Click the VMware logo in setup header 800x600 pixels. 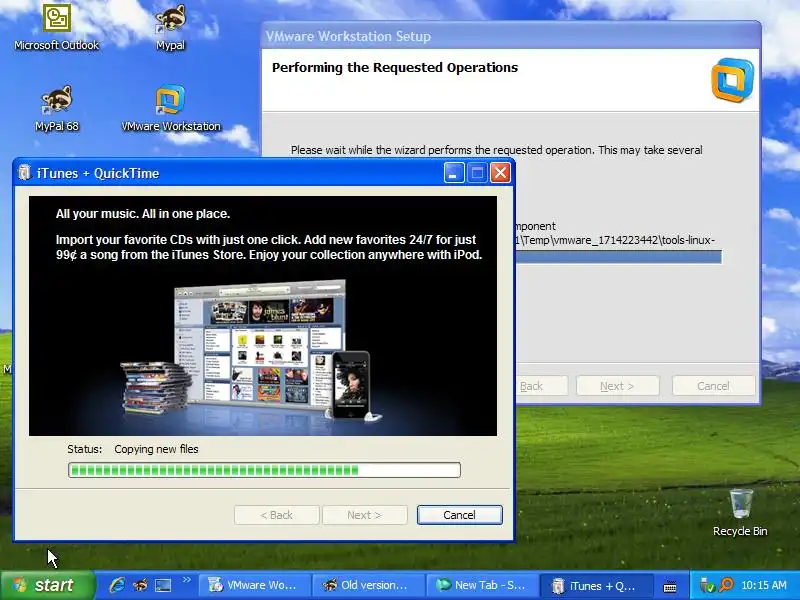[x=732, y=80]
